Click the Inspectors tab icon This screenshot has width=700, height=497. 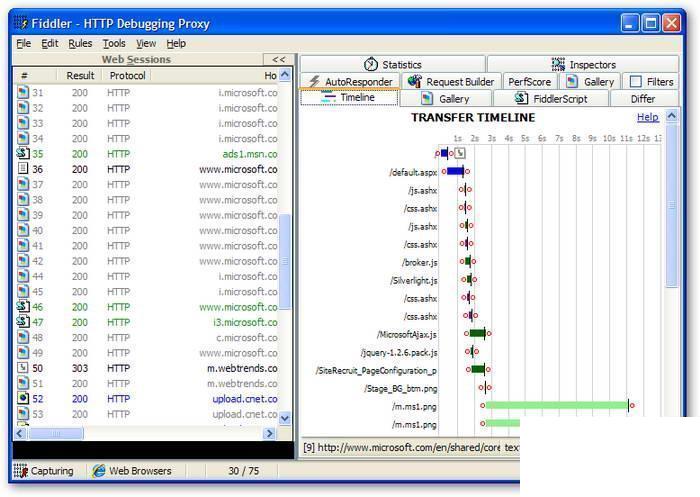click(x=558, y=64)
